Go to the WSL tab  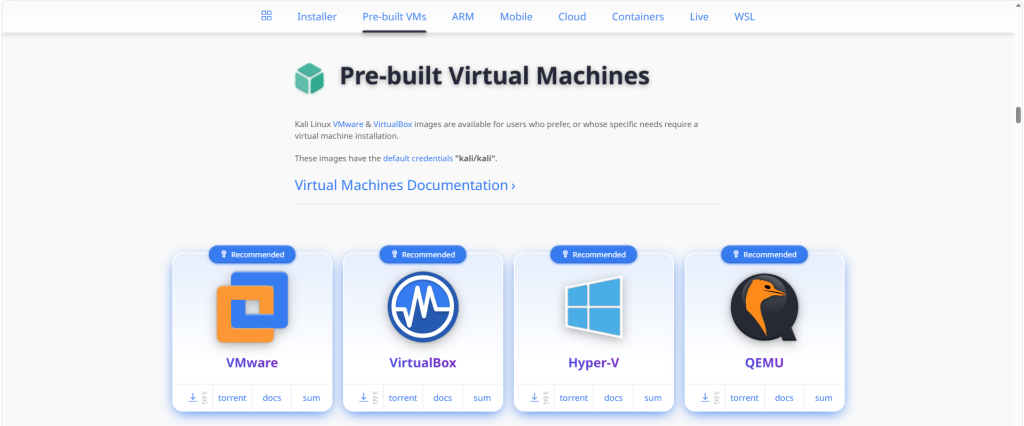click(x=744, y=17)
